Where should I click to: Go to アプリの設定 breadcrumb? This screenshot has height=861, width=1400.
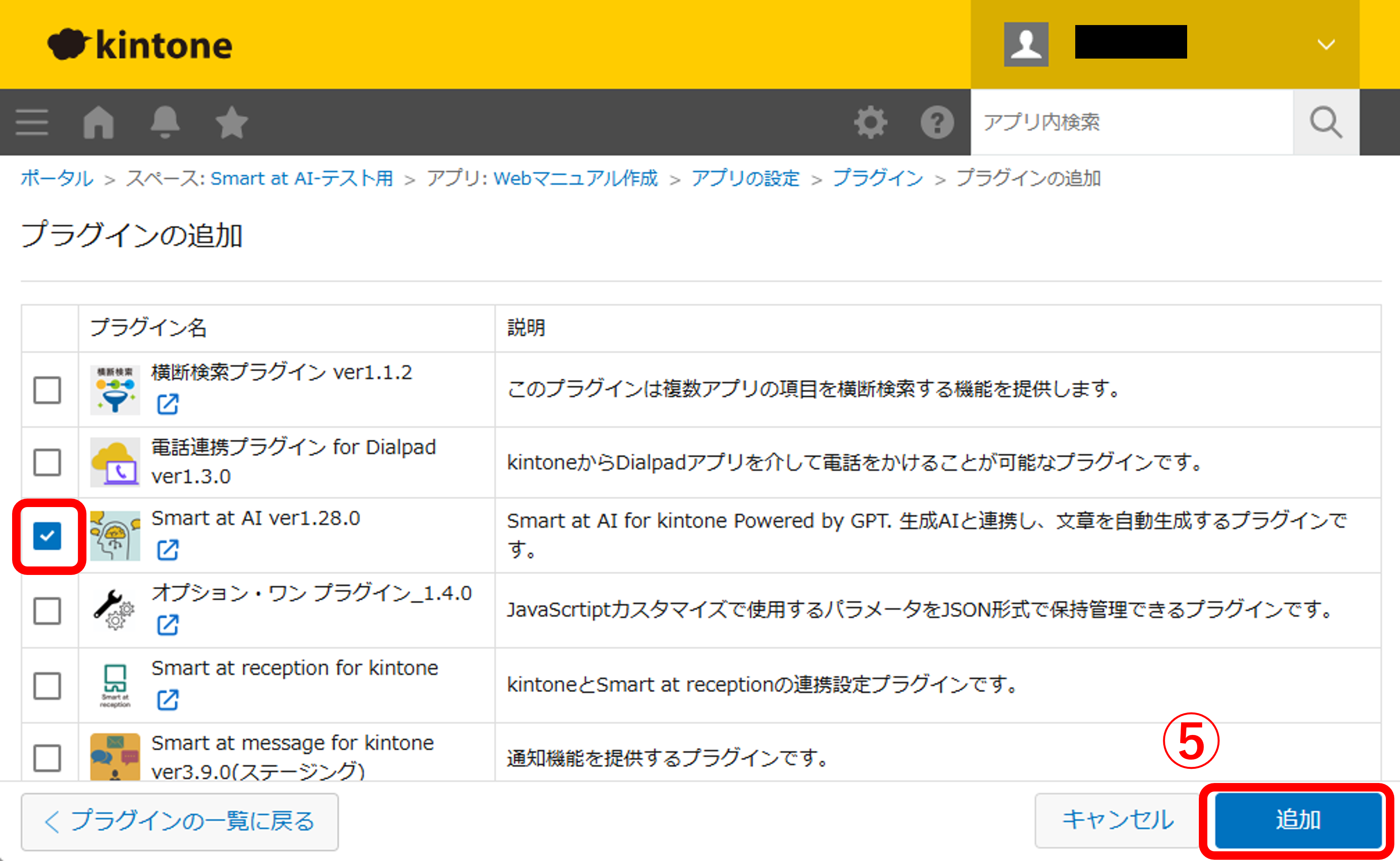[746, 178]
